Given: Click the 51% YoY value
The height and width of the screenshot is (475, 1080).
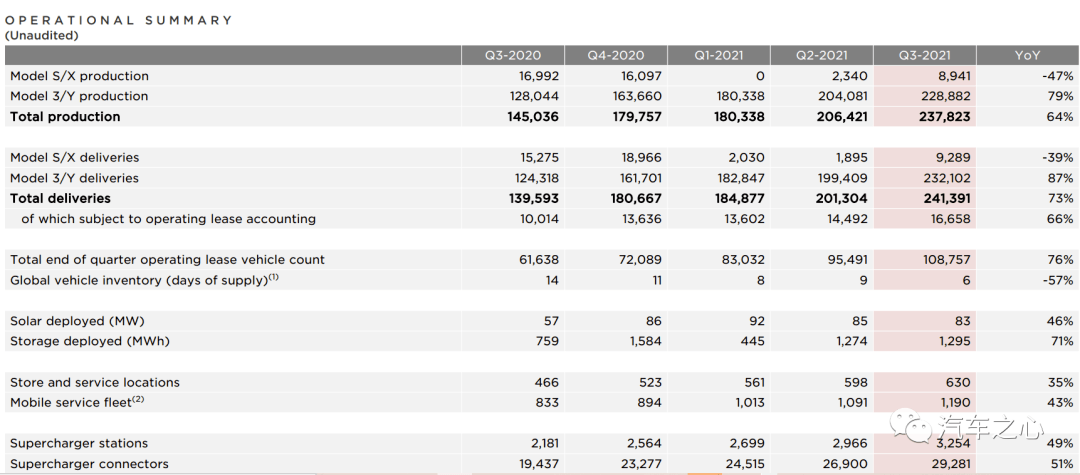Looking at the screenshot, I should tap(1062, 464).
